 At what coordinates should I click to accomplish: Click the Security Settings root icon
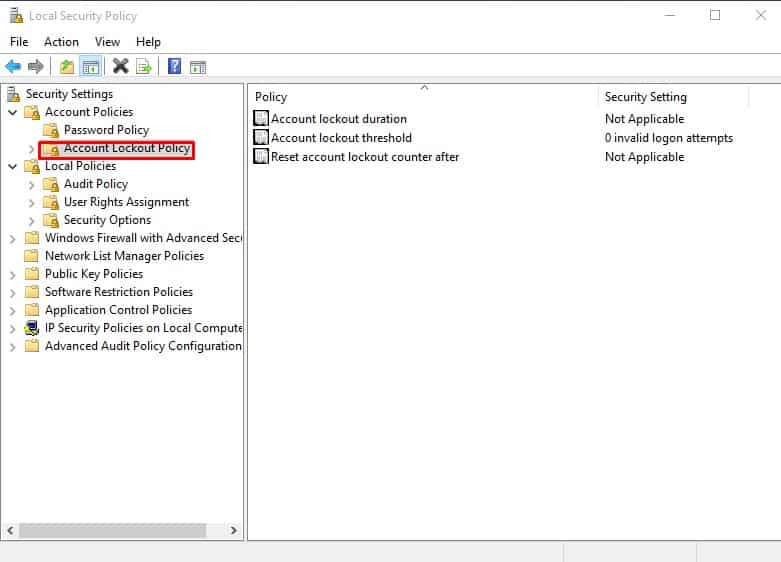click(x=14, y=94)
